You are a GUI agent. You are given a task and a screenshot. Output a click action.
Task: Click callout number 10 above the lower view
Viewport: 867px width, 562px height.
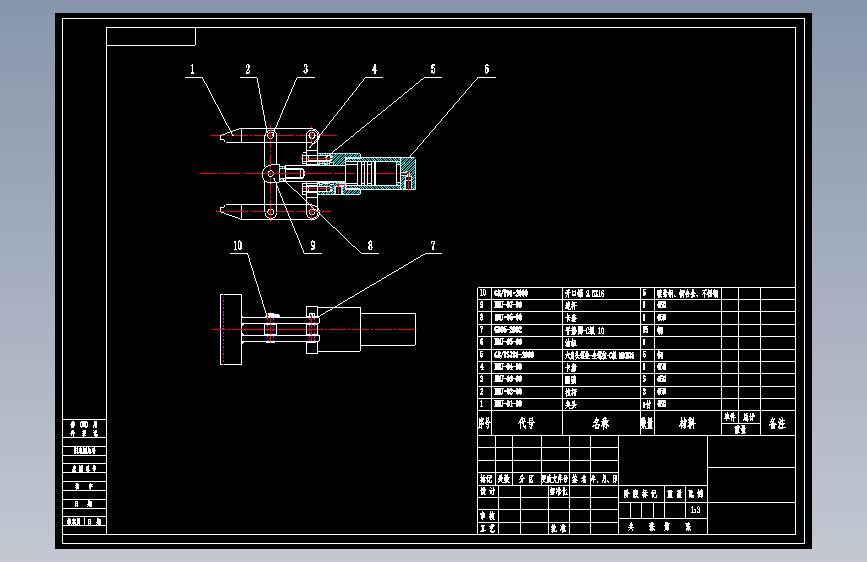[x=238, y=245]
